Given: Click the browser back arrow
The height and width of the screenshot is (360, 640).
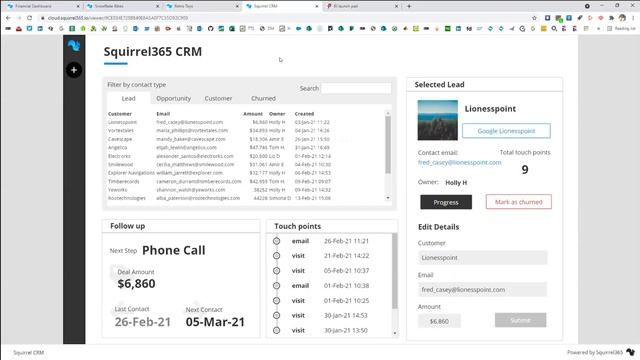Looking at the screenshot, I should pos(8,18).
